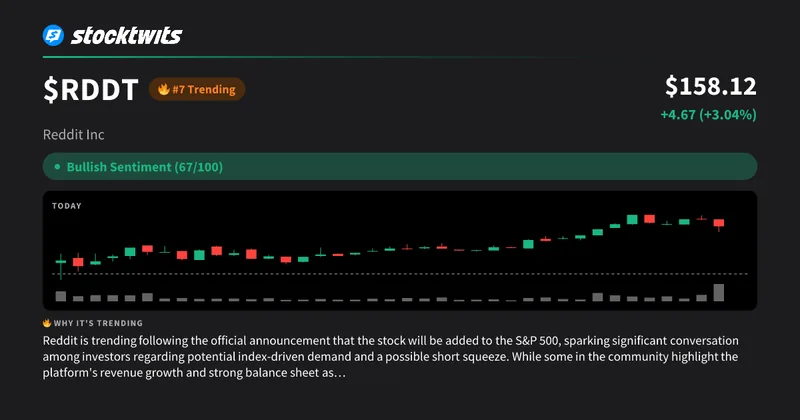800x420 pixels.
Task: Select the $RDDT ticker symbol
Action: pos(91,90)
